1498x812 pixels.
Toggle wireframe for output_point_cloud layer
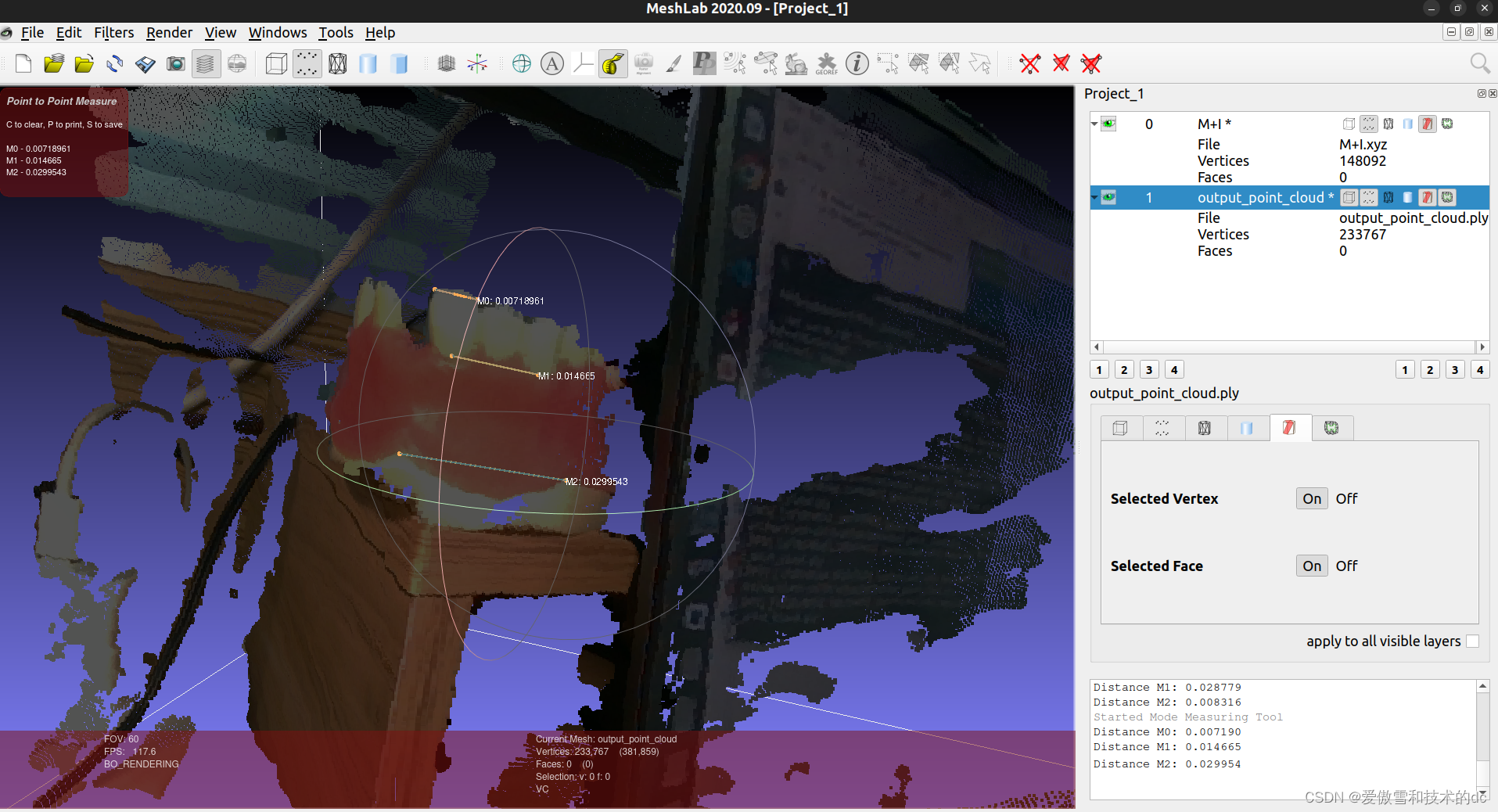point(1388,197)
